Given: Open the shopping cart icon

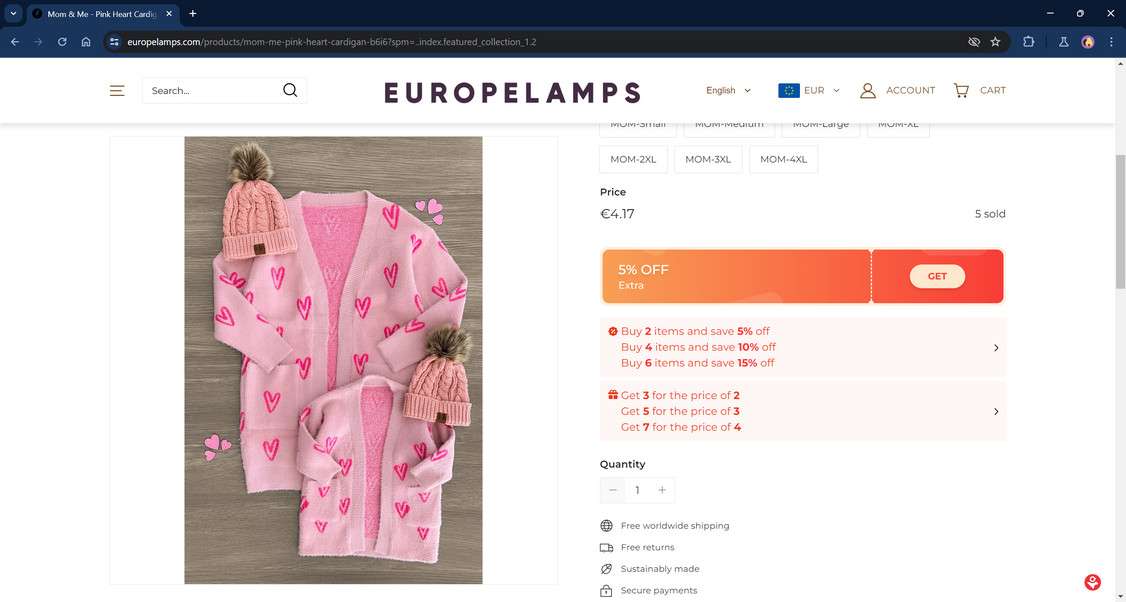Looking at the screenshot, I should (x=961, y=90).
